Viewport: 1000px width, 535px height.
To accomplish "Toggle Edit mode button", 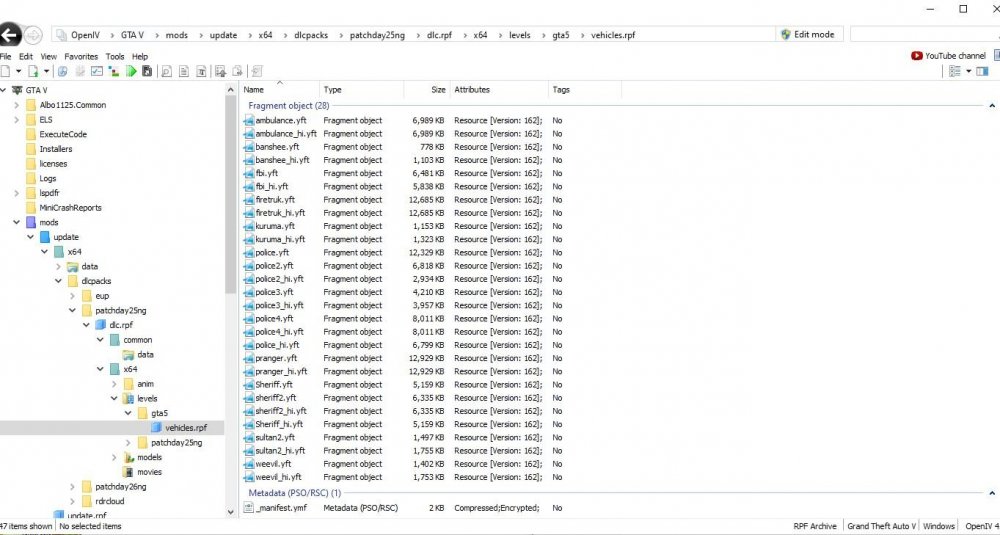I will tap(807, 34).
